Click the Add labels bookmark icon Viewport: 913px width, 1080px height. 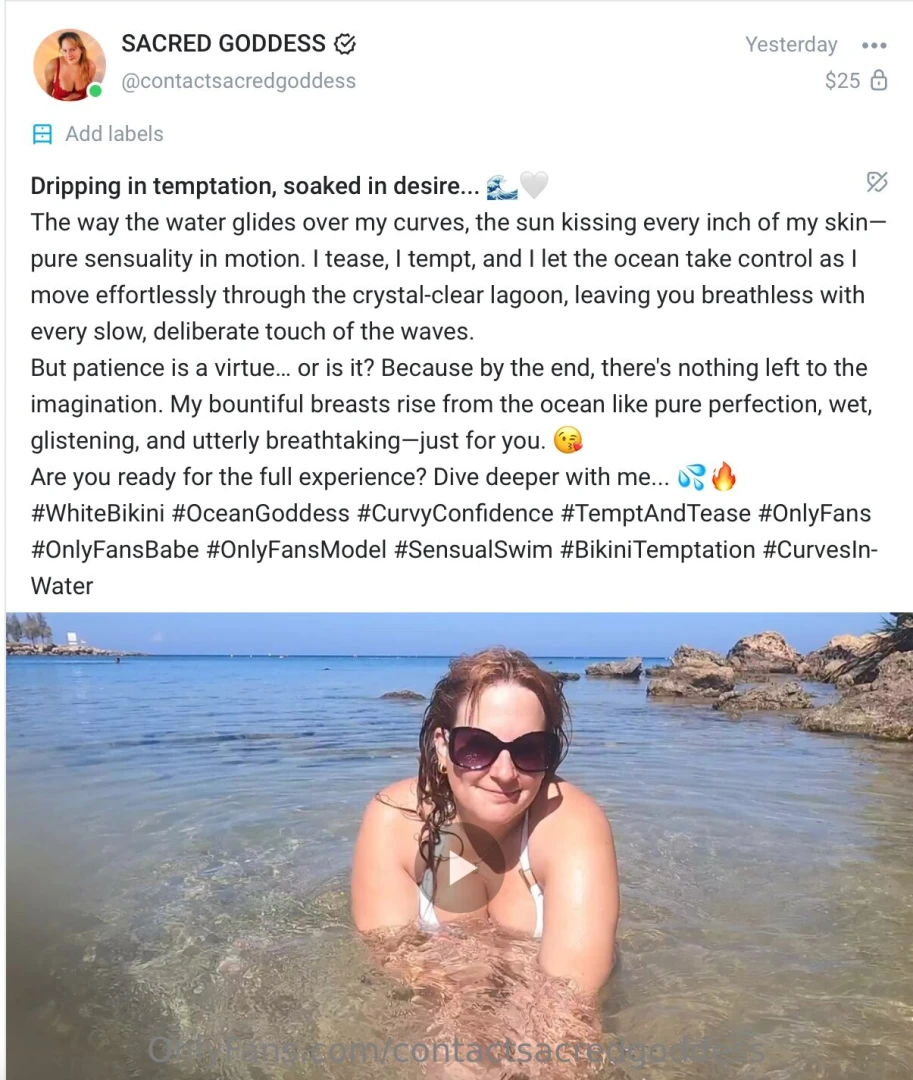tap(42, 134)
